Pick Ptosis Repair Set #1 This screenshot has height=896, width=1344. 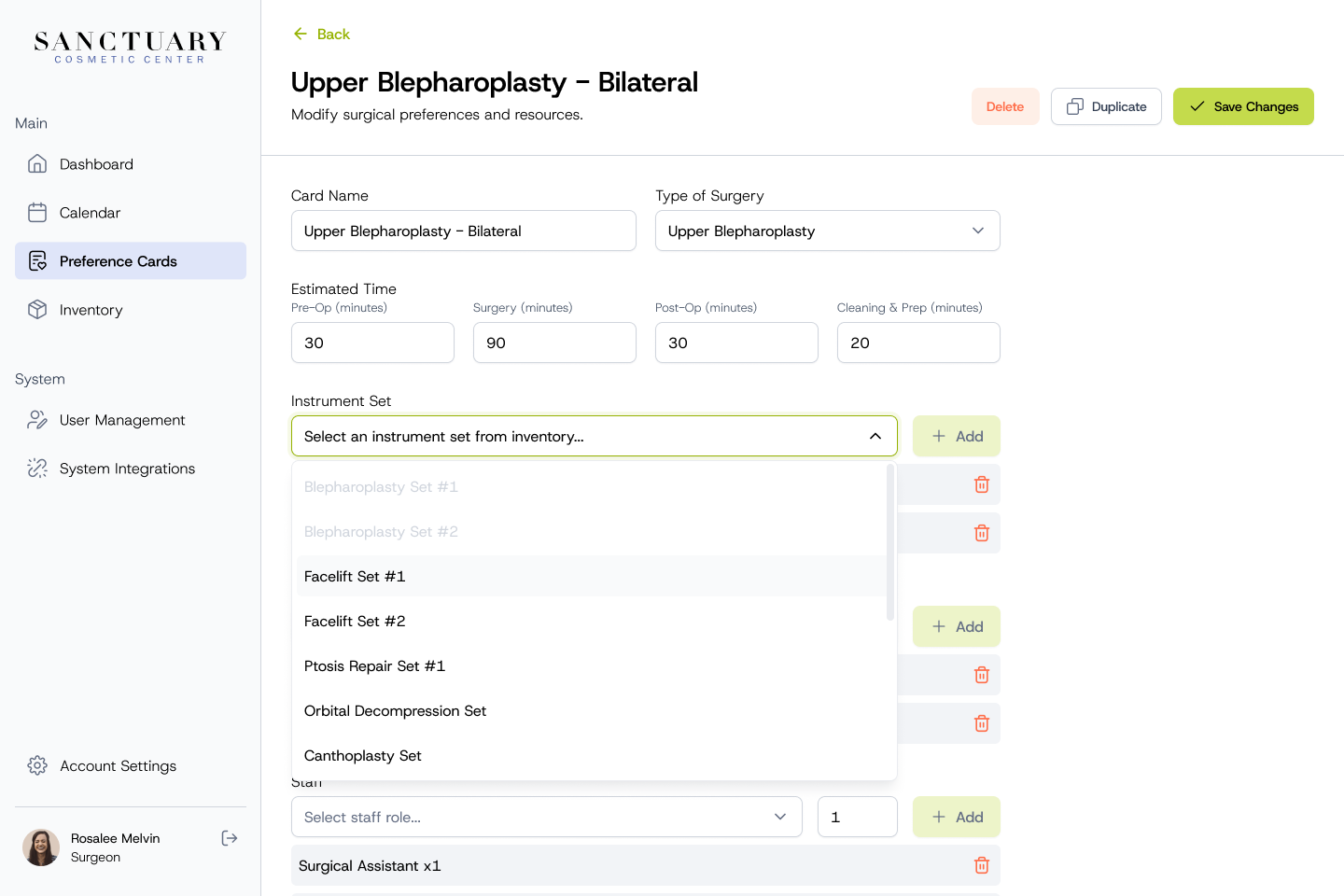tap(592, 666)
